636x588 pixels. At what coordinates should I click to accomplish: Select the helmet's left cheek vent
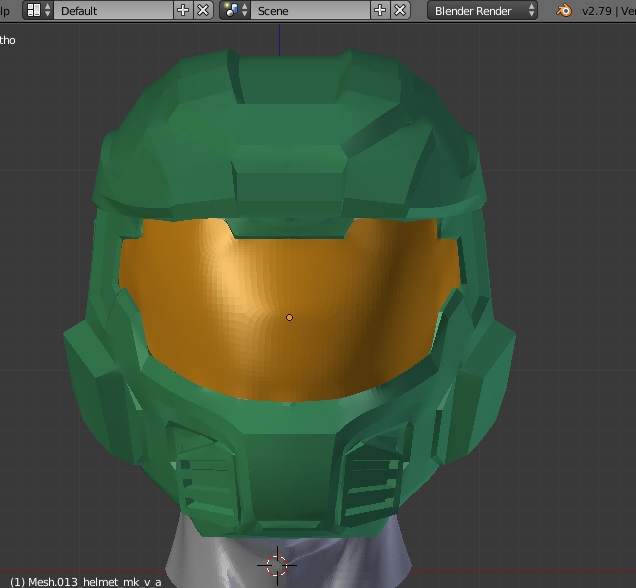pyautogui.click(x=208, y=482)
